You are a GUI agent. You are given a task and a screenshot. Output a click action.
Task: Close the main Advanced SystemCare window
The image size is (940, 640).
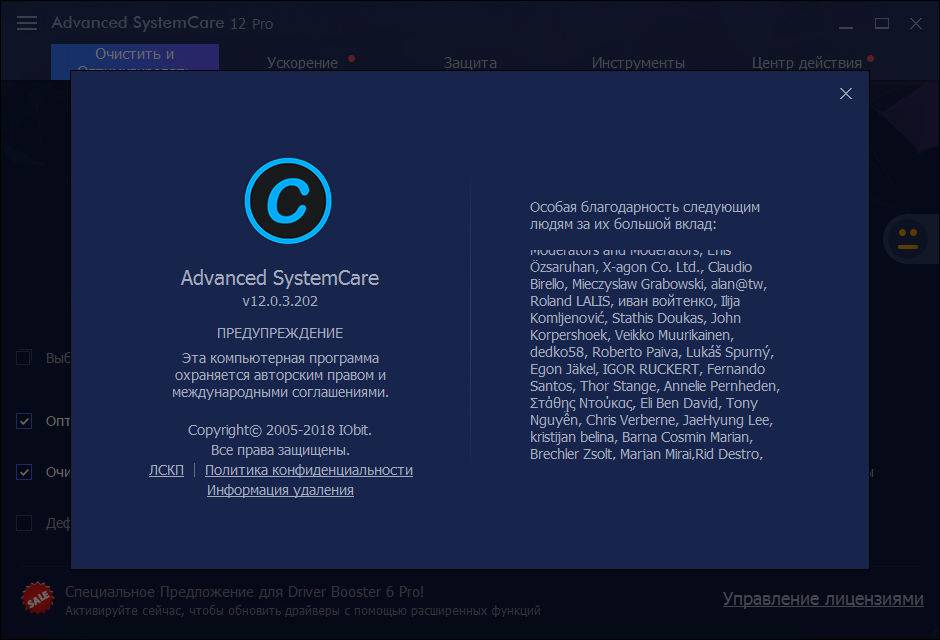[915, 23]
